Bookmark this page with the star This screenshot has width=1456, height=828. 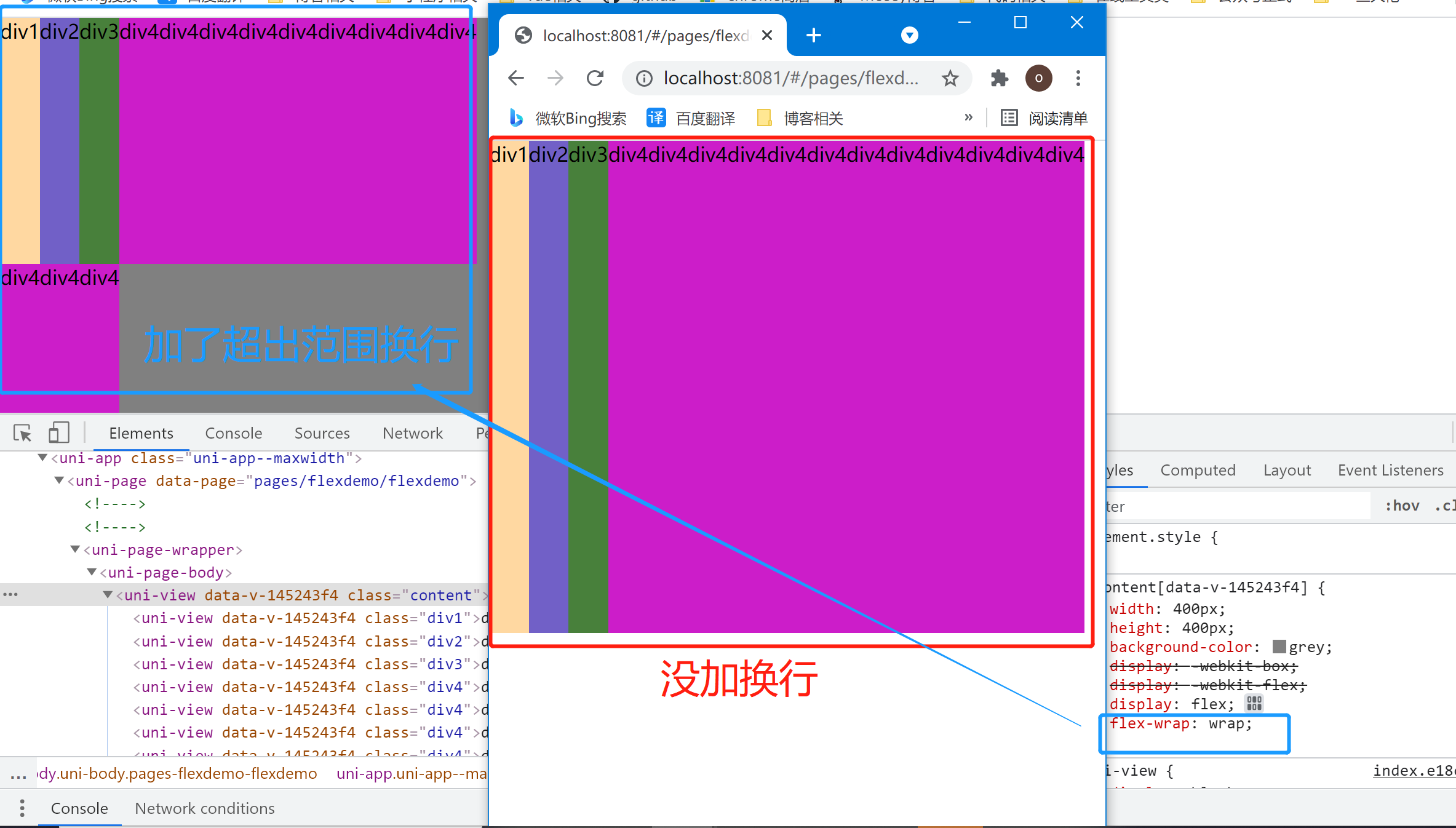pyautogui.click(x=950, y=78)
